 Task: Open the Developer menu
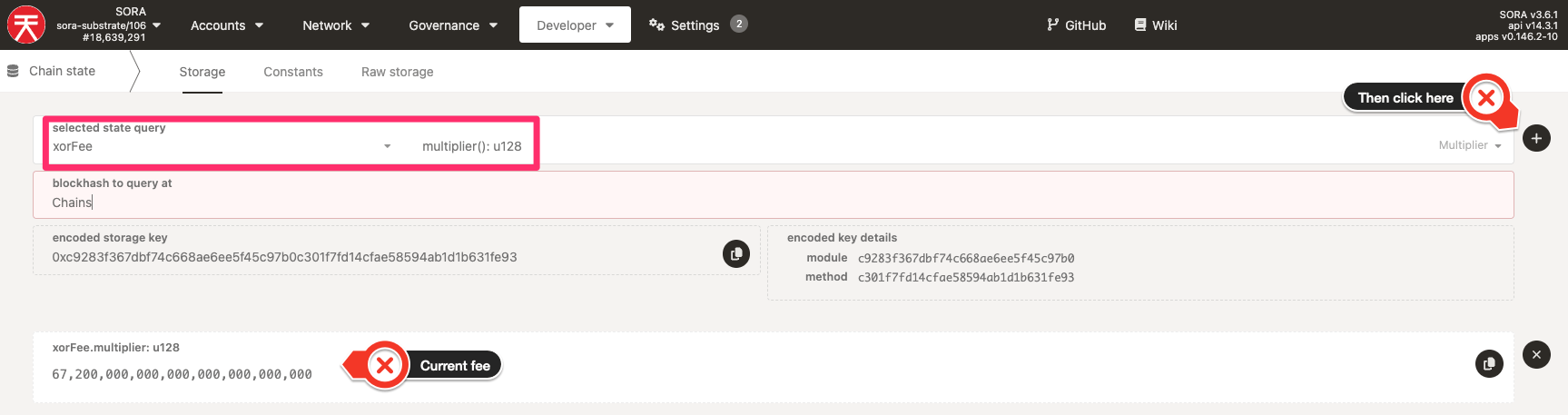(x=575, y=25)
